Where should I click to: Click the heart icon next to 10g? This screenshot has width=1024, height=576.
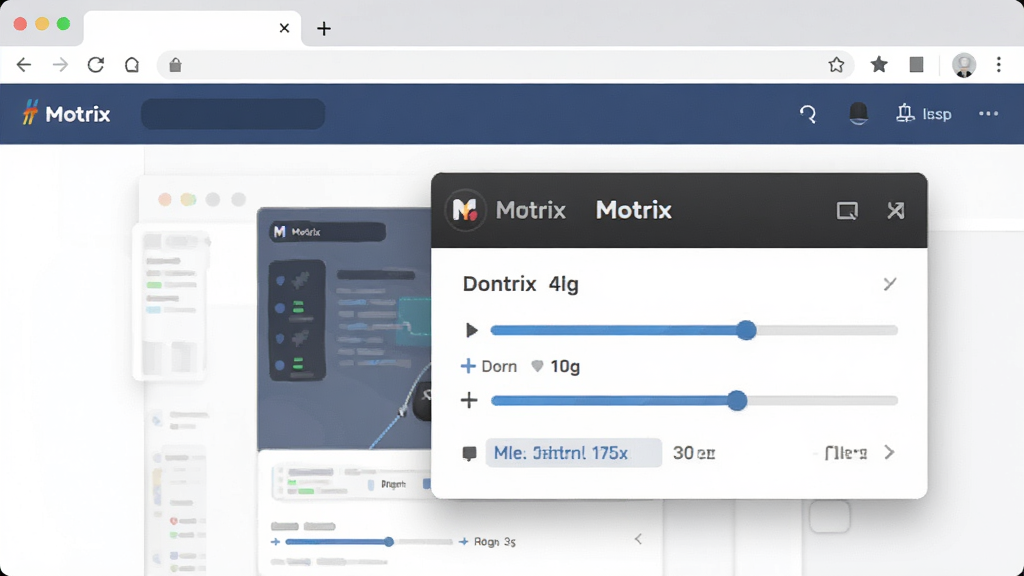pos(537,366)
